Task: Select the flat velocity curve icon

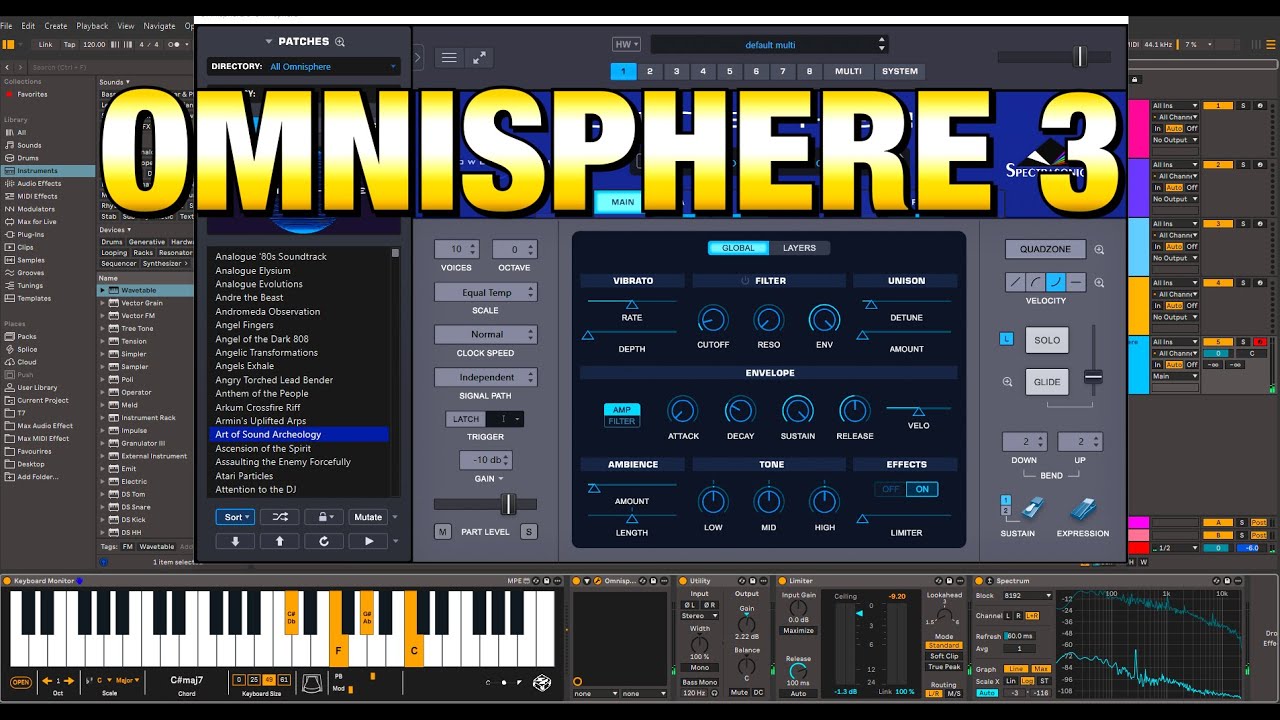Action: 1075,283
